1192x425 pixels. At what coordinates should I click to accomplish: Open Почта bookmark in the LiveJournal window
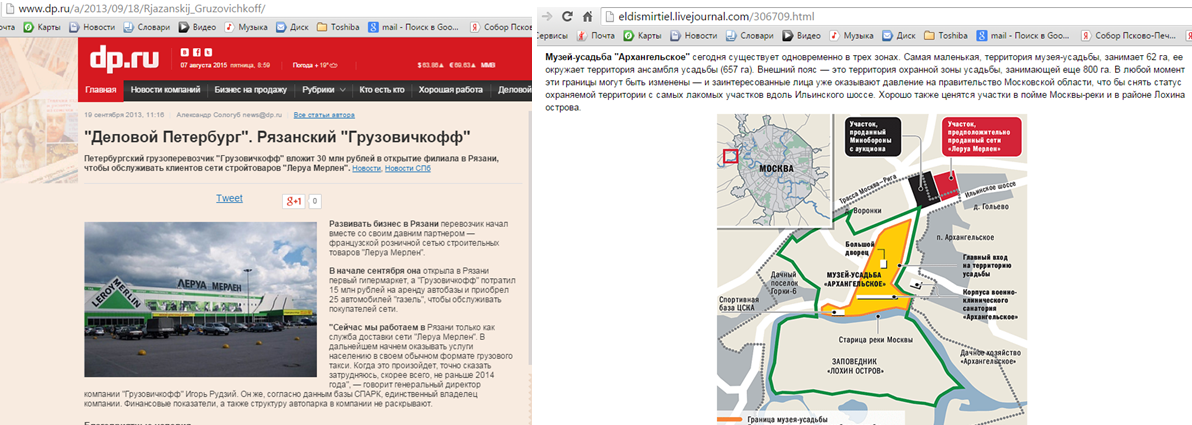click(594, 36)
